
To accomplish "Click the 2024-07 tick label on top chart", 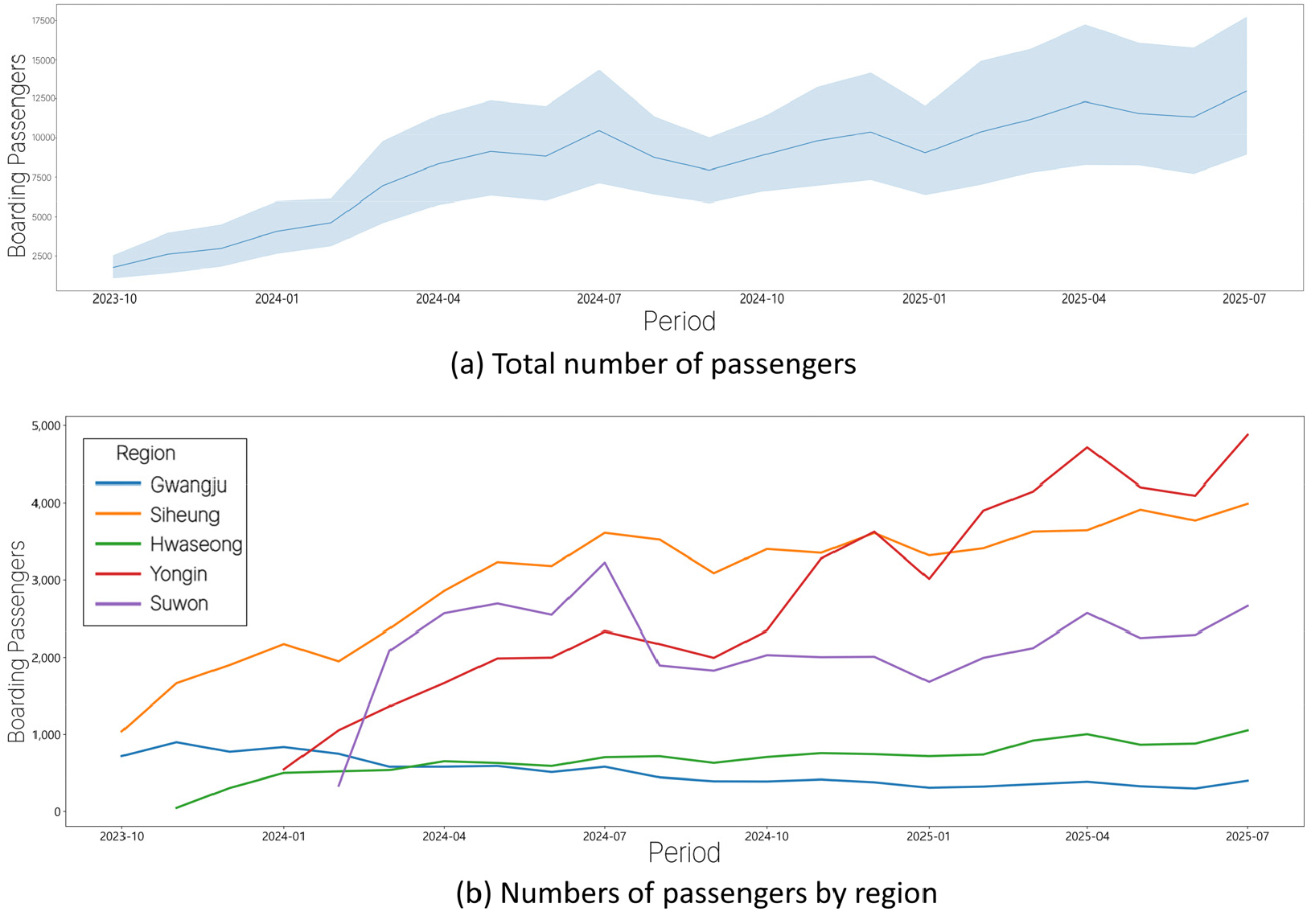I will (598, 299).
